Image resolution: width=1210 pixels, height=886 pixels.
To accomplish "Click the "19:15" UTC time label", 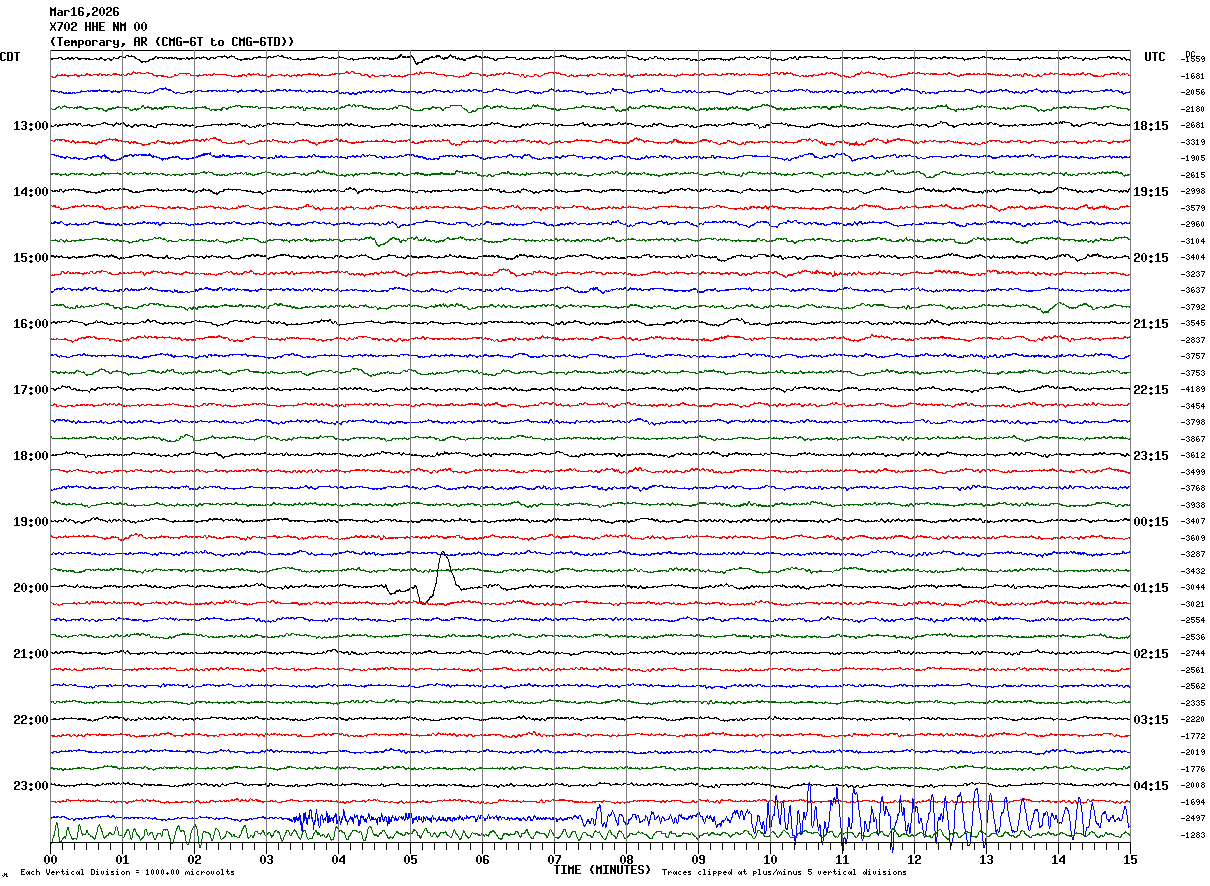I will [1151, 192].
